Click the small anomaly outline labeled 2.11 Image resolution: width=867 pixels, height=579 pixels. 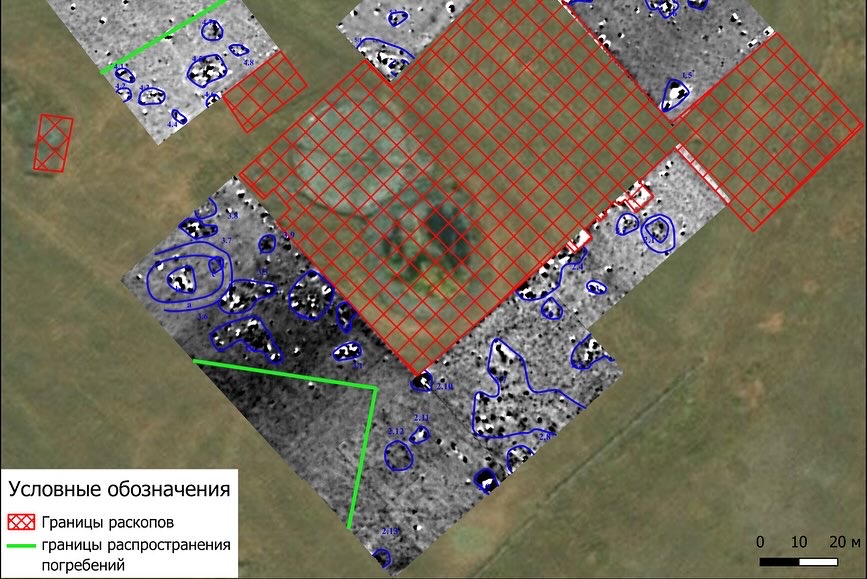(x=421, y=434)
